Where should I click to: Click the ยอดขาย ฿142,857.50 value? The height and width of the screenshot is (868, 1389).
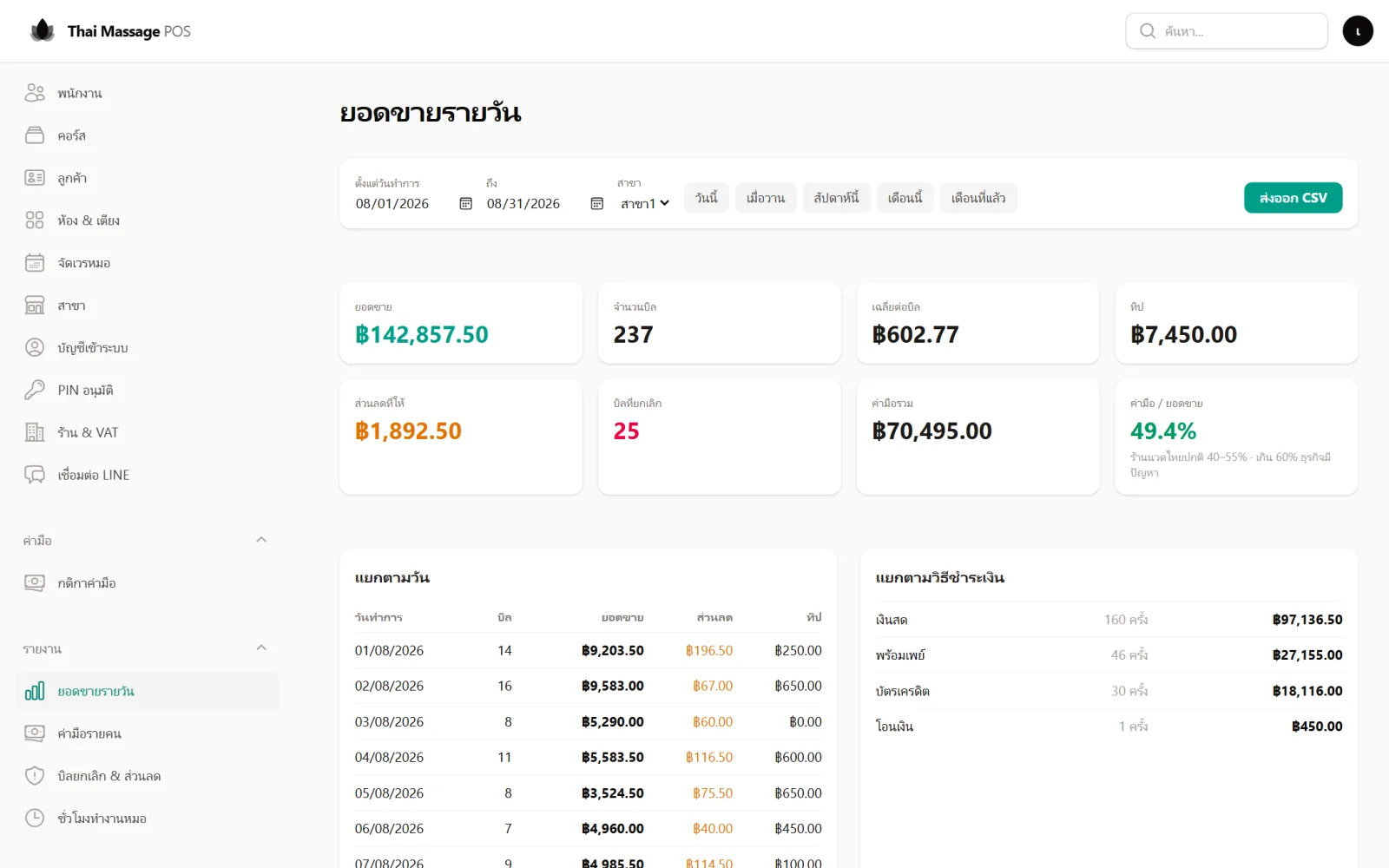click(422, 335)
